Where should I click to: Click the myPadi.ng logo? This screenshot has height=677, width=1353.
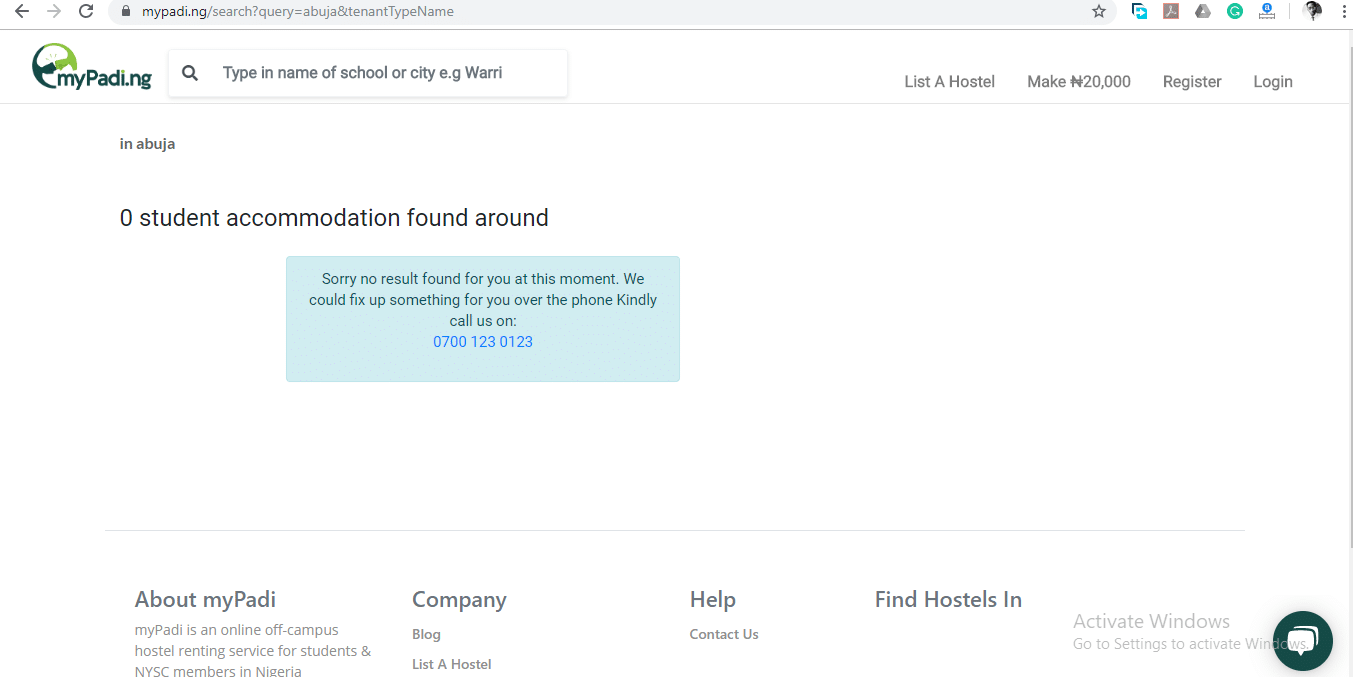point(92,66)
